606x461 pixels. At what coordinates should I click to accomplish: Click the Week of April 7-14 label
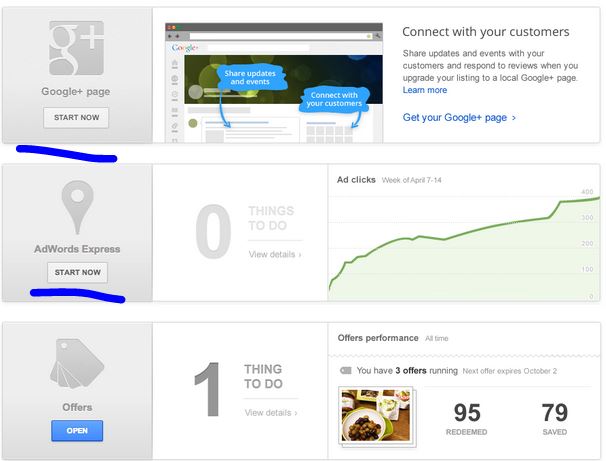pos(411,180)
